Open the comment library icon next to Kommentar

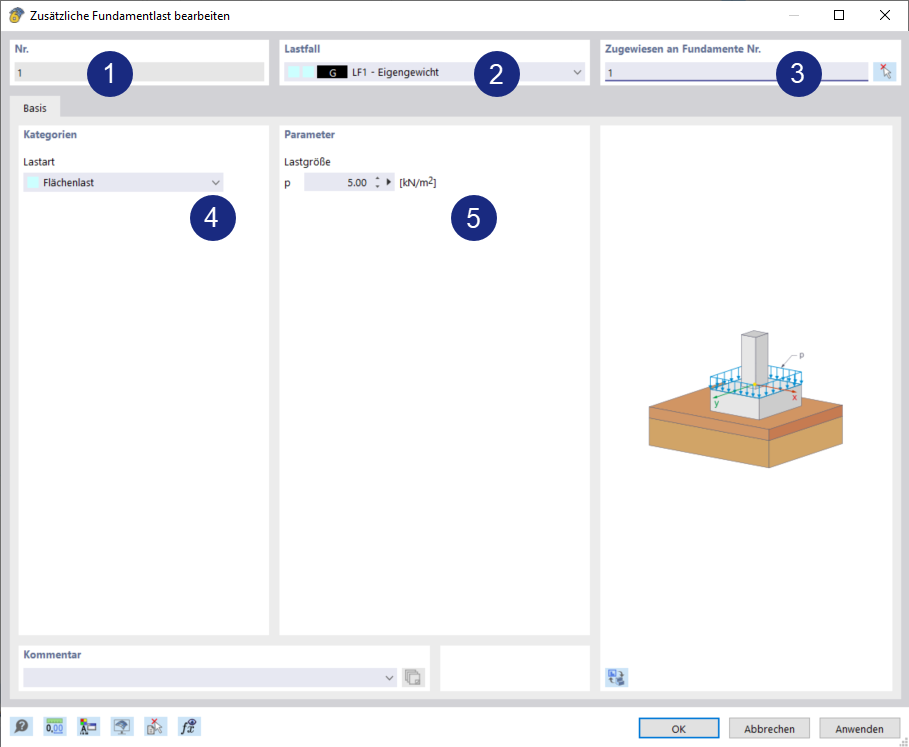click(413, 677)
